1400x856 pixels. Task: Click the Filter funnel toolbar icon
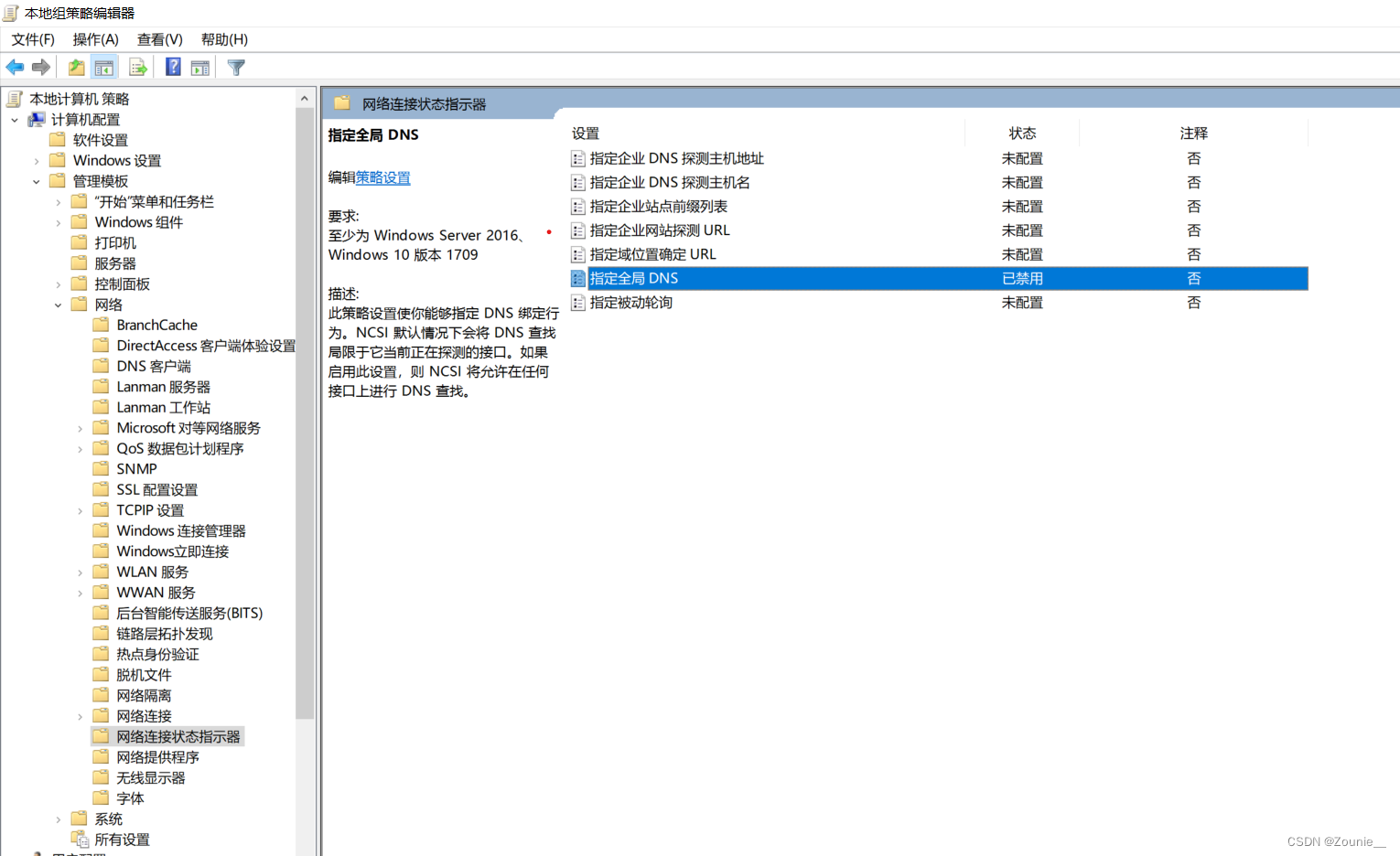click(x=236, y=67)
